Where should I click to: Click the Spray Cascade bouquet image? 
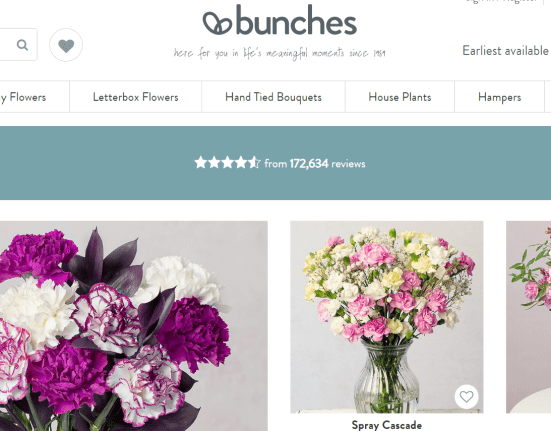387,317
